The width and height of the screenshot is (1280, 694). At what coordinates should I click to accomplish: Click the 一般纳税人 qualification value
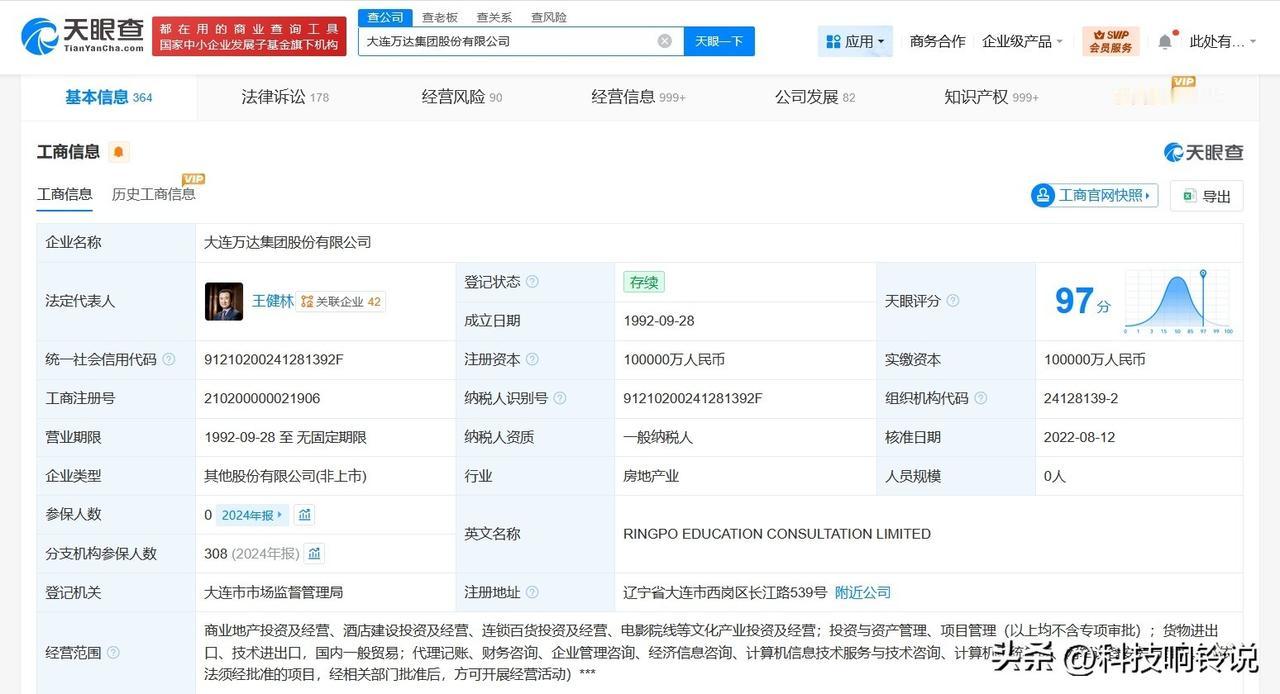[658, 437]
